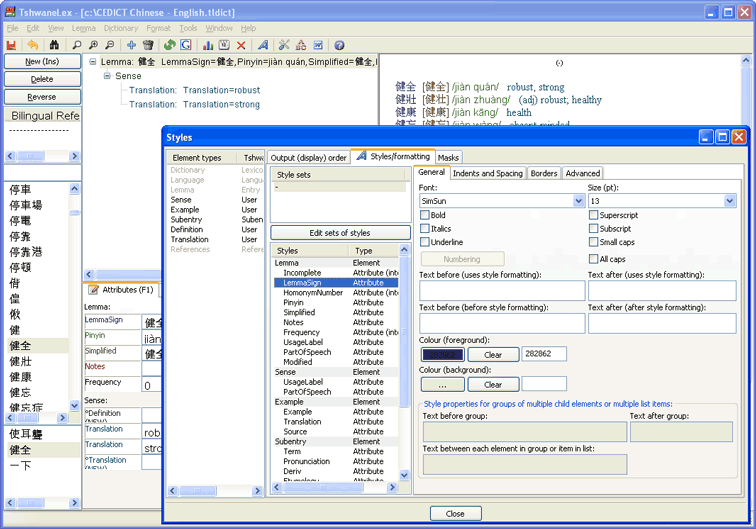The width and height of the screenshot is (756, 529).
Task: Select the Pinyin row in styles list
Action: pos(296,302)
